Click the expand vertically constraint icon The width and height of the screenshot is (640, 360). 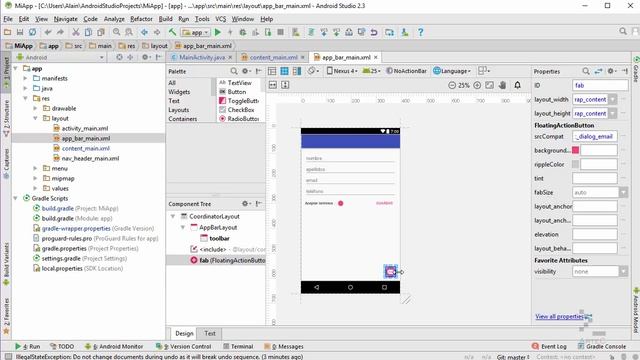click(x=285, y=85)
